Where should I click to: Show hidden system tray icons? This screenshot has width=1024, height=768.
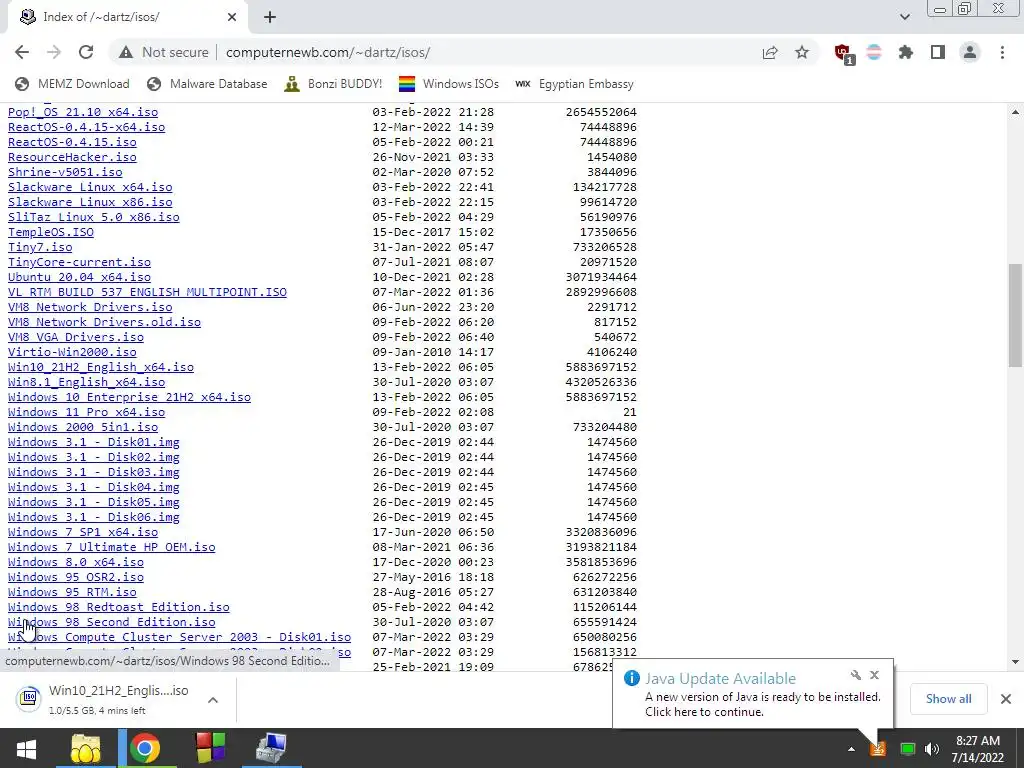pyautogui.click(x=851, y=749)
